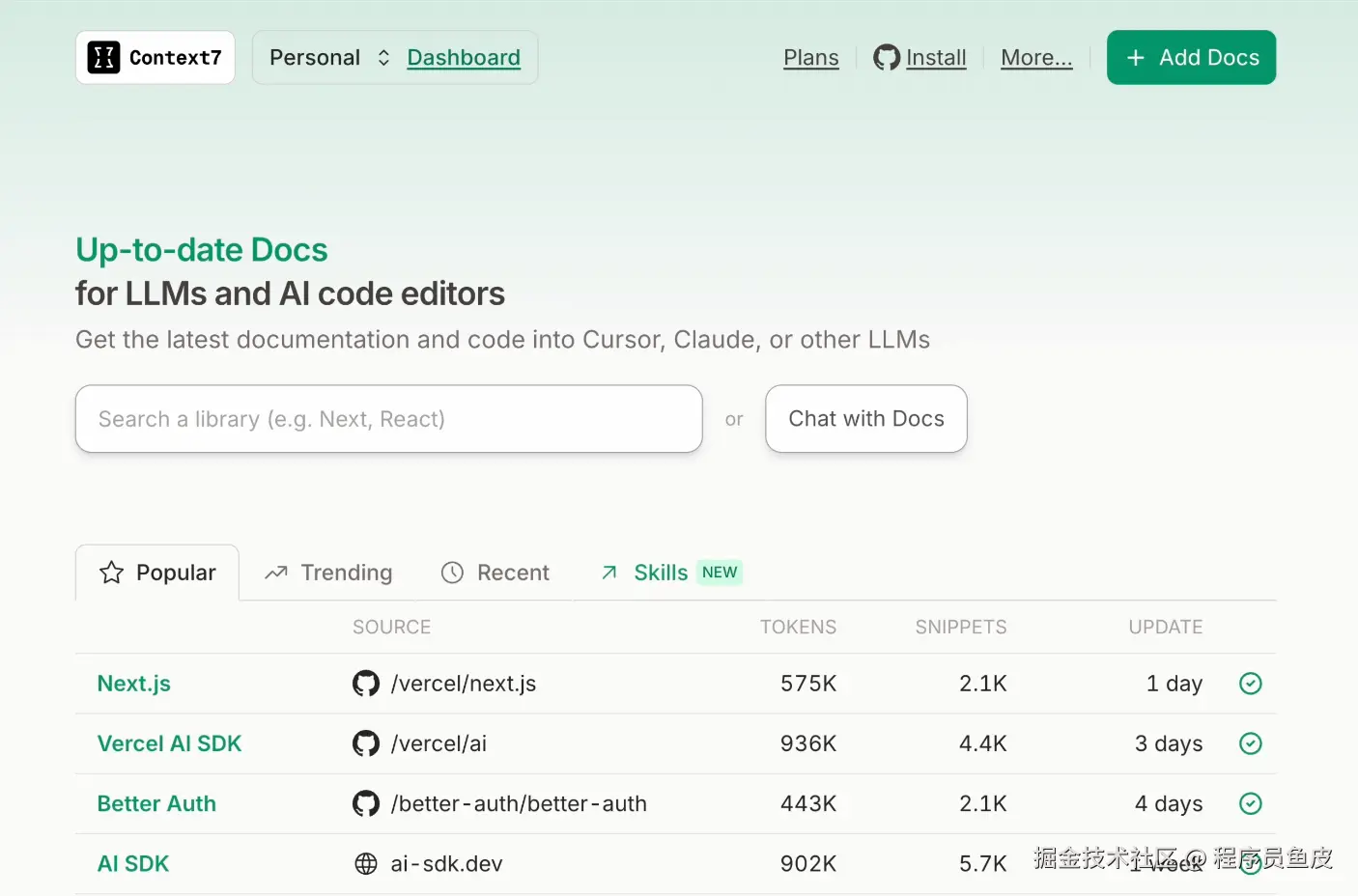Click the green check icon for Next.js
The width and height of the screenshot is (1358, 896).
tap(1250, 684)
